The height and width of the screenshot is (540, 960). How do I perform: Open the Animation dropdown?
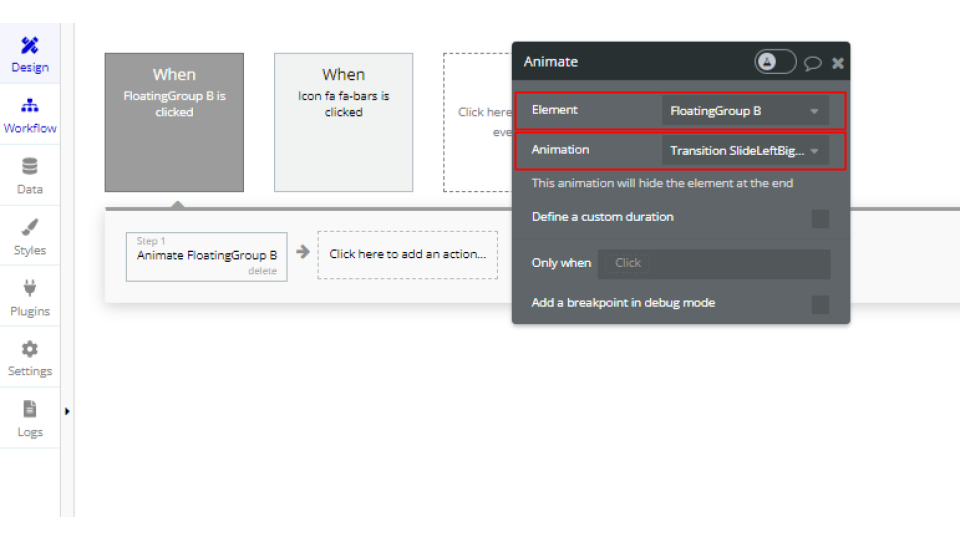(x=745, y=151)
